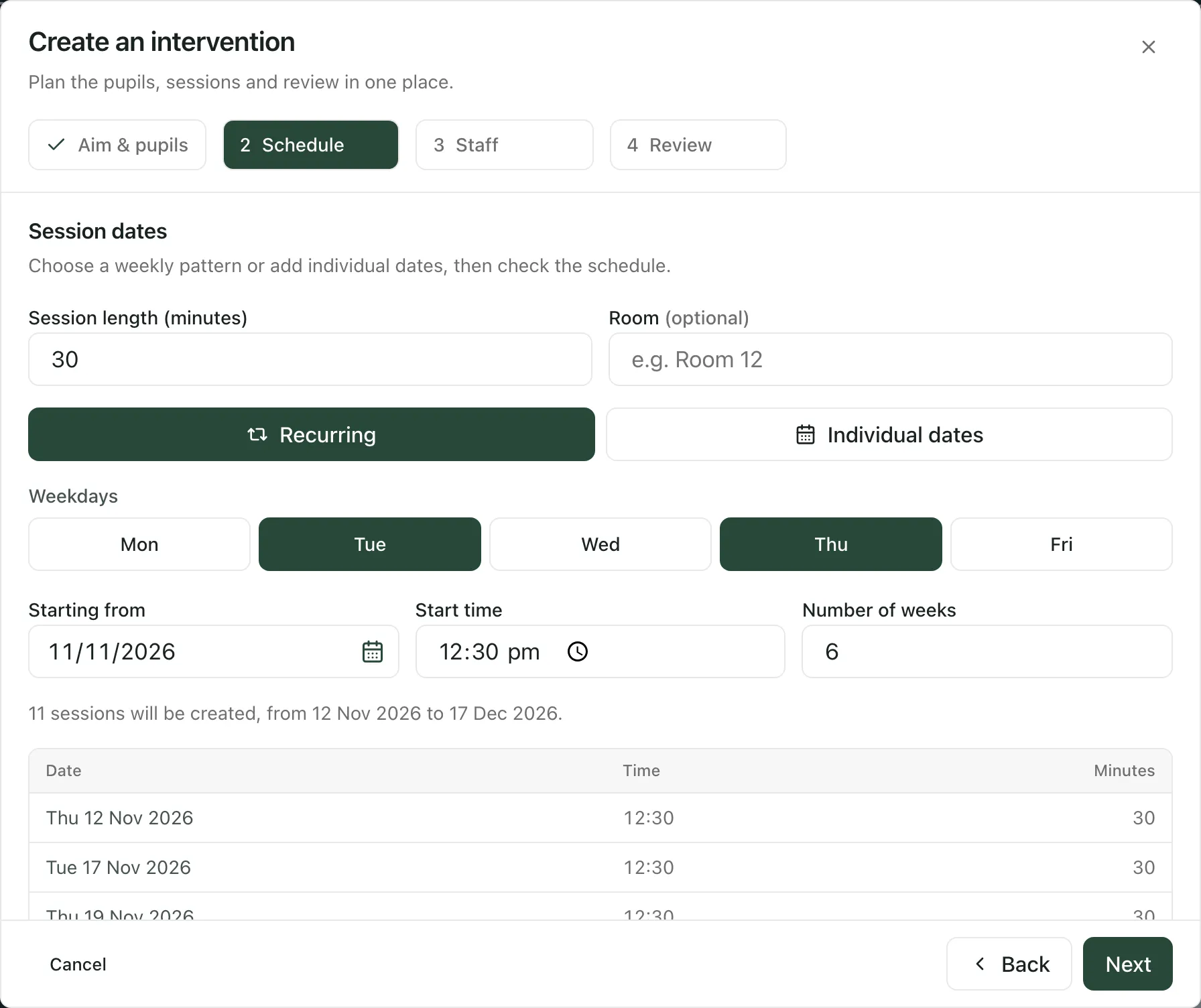The width and height of the screenshot is (1201, 1008).
Task: Cancel the intervention creation
Action: pyautogui.click(x=78, y=964)
